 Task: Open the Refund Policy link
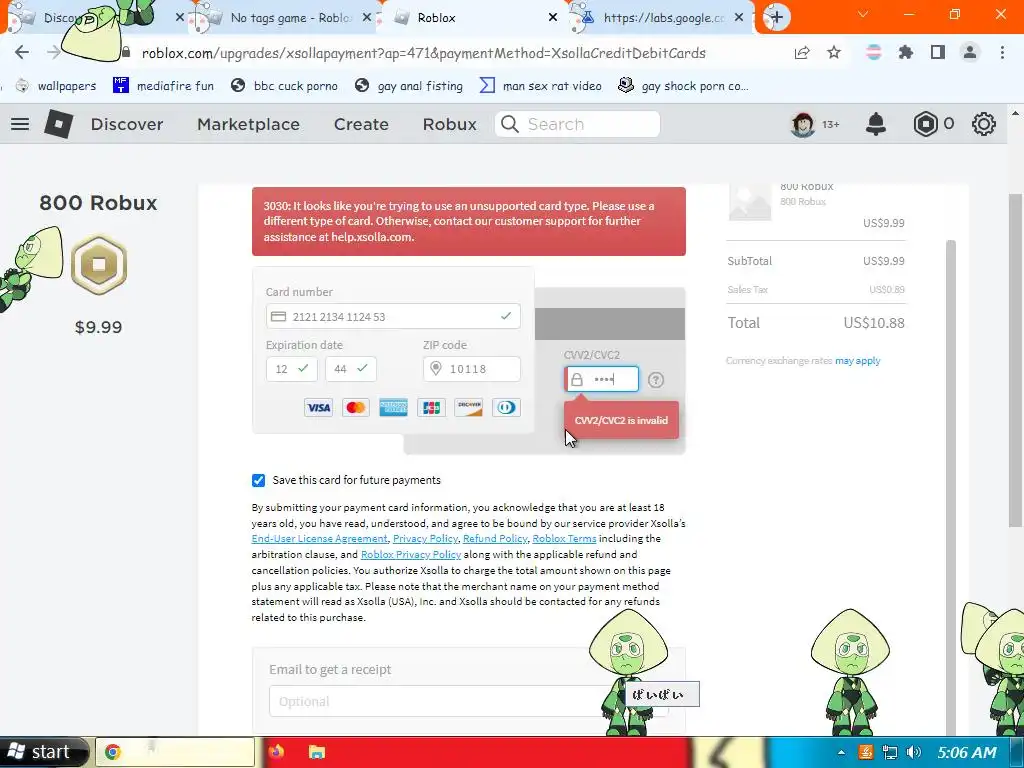pyautogui.click(x=495, y=539)
